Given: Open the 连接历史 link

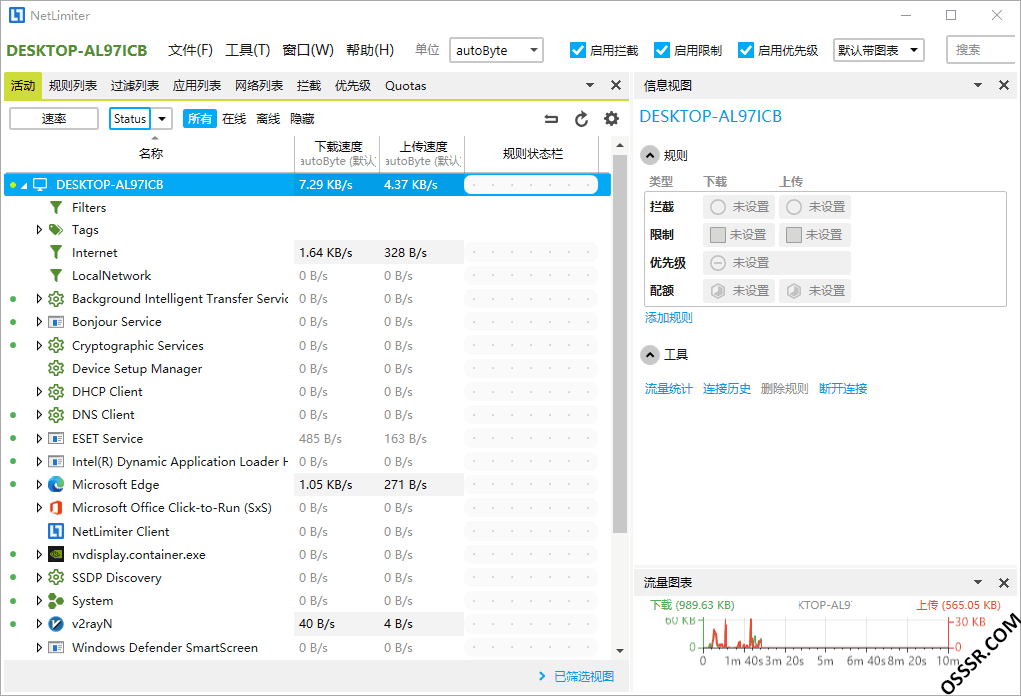Looking at the screenshot, I should point(727,389).
